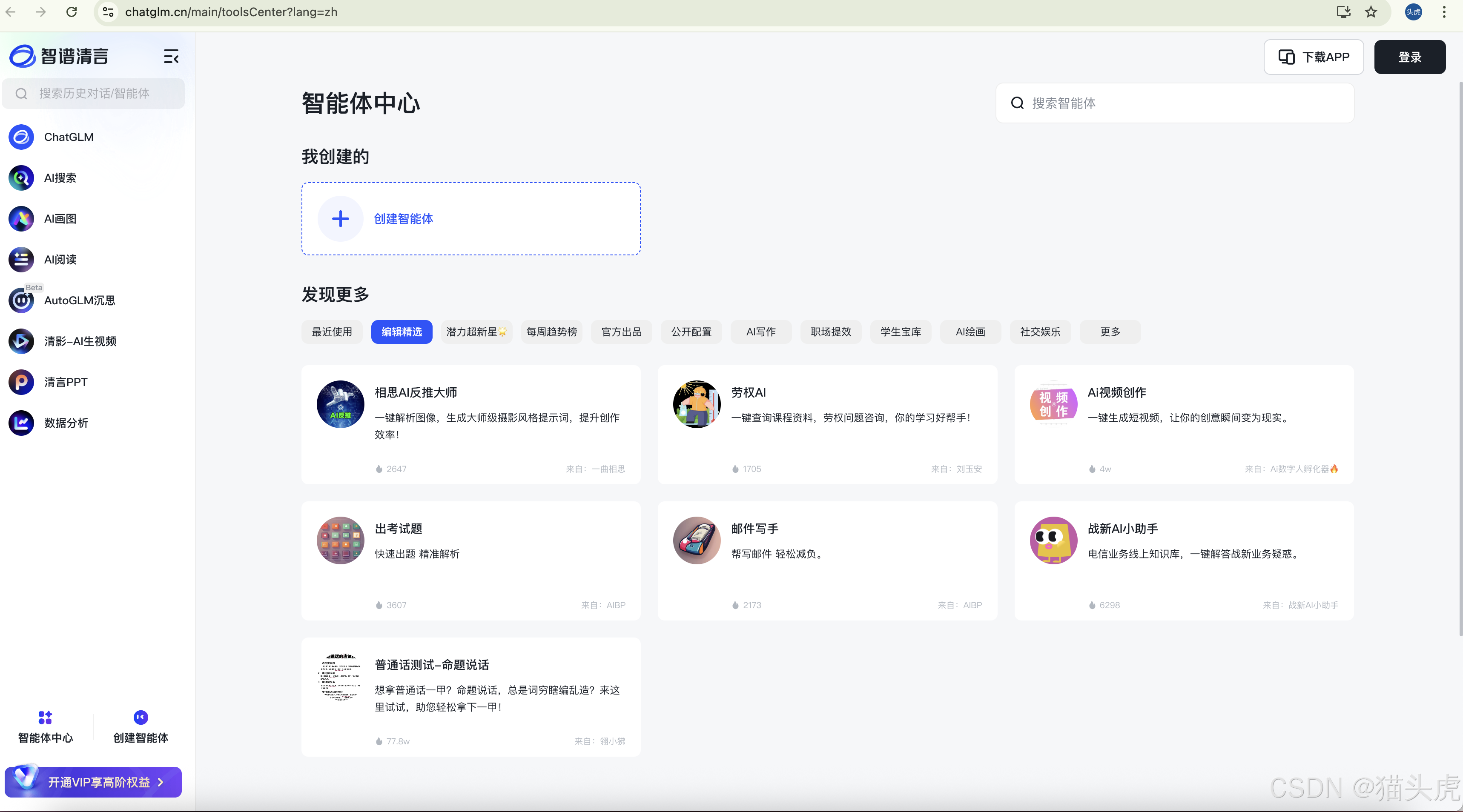Open the 数据分析 chart icon

22,423
